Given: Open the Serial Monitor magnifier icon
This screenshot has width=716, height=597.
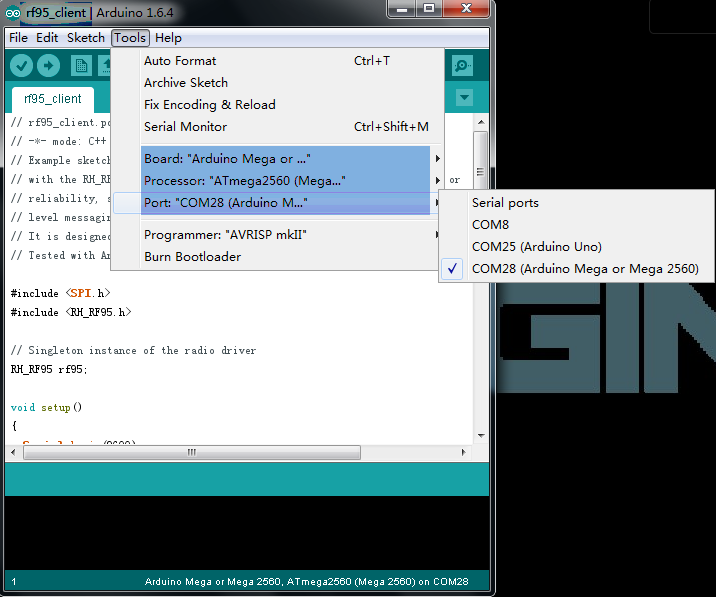Looking at the screenshot, I should click(462, 65).
